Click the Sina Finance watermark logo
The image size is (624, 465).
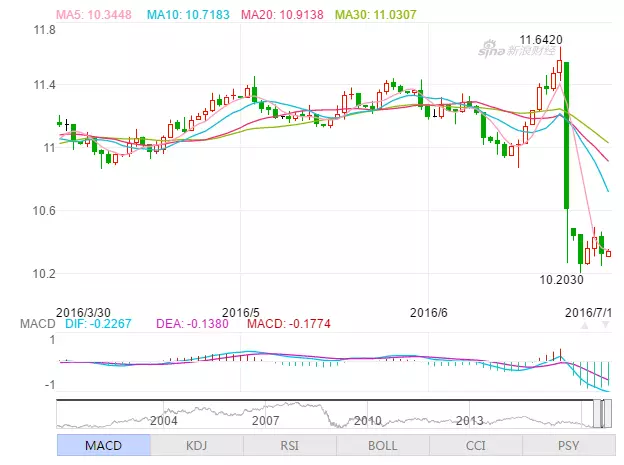point(512,49)
